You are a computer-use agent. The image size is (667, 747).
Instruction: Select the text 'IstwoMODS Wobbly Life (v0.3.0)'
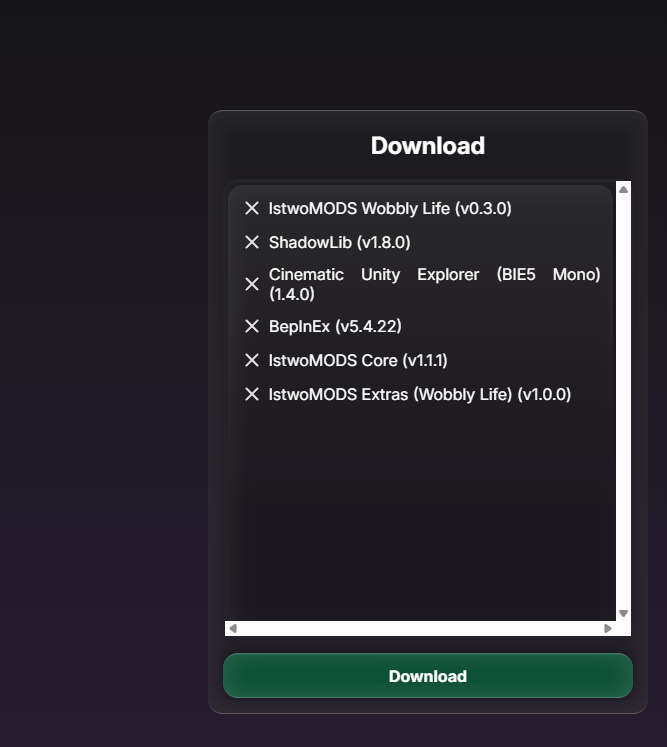pyautogui.click(x=390, y=209)
